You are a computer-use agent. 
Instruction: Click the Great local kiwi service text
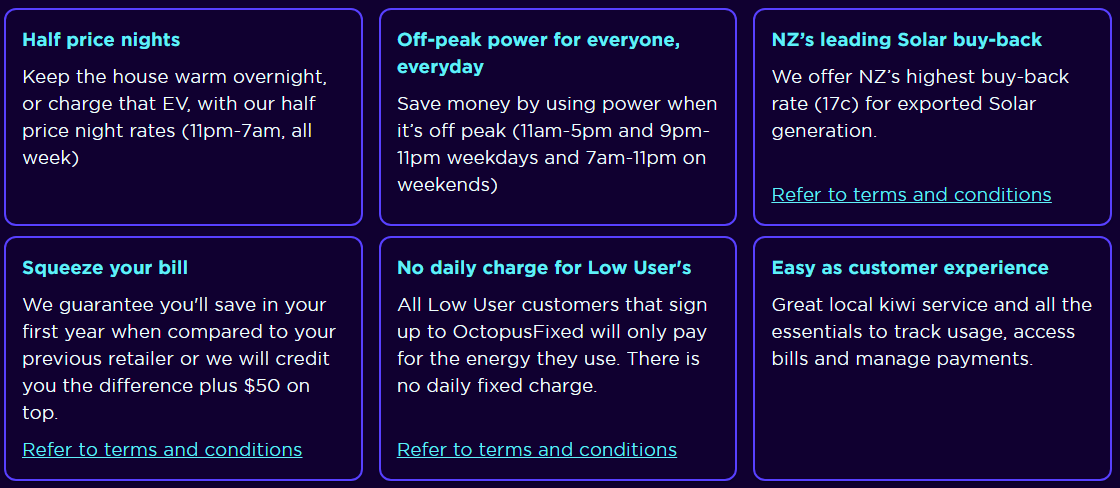pyautogui.click(x=932, y=332)
